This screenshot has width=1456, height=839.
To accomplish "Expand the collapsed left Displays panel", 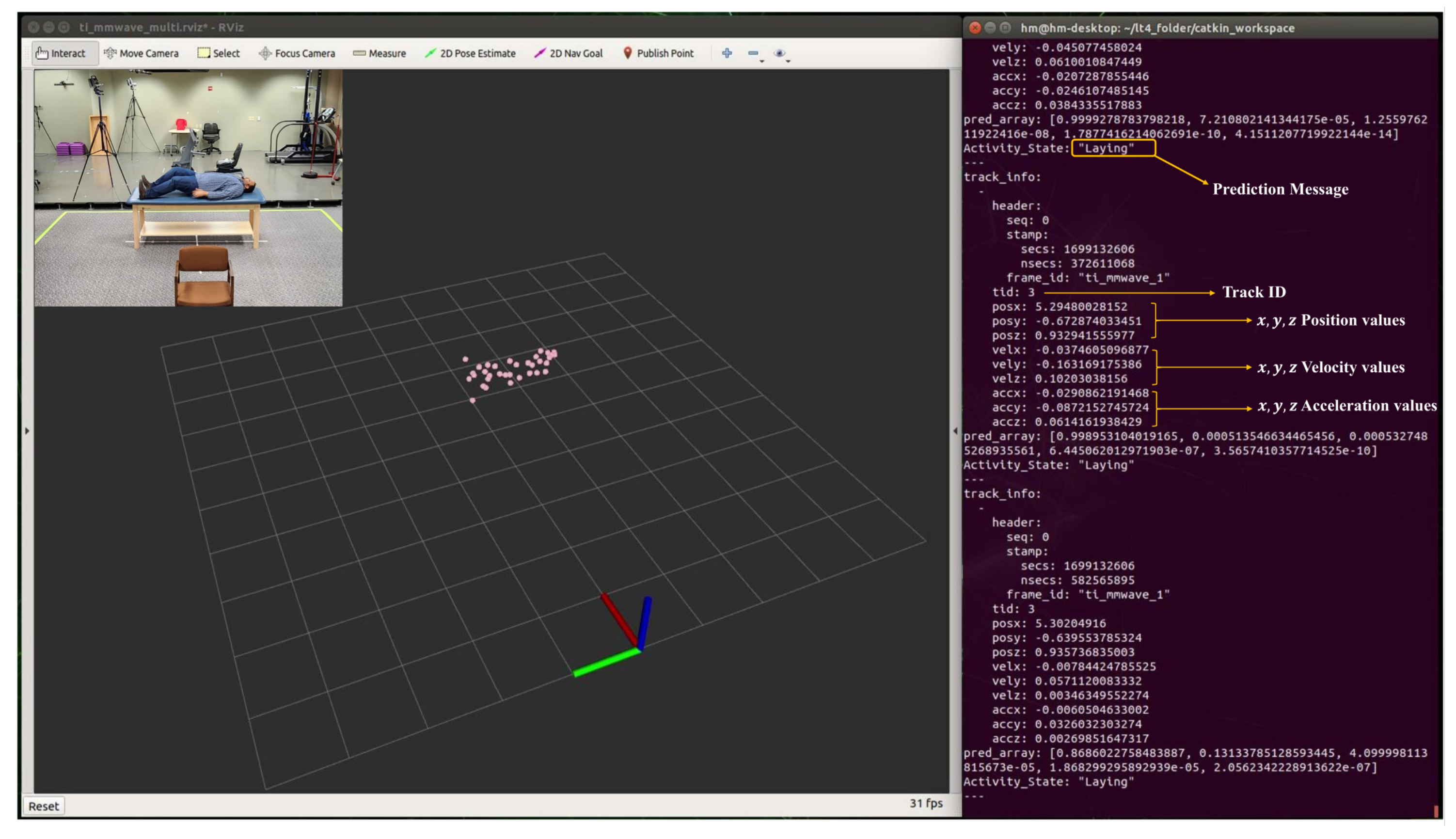I will click(x=27, y=430).
